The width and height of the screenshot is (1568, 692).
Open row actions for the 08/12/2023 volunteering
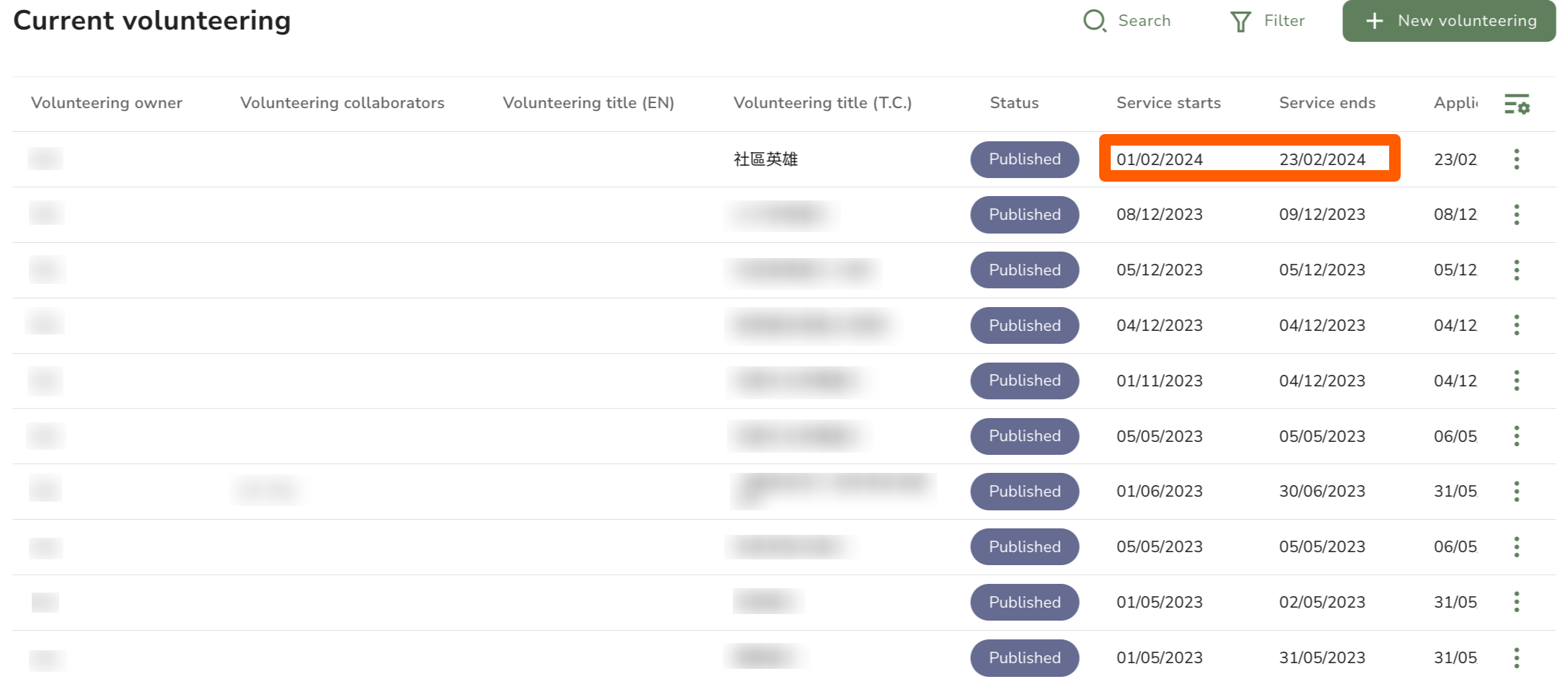point(1516,215)
